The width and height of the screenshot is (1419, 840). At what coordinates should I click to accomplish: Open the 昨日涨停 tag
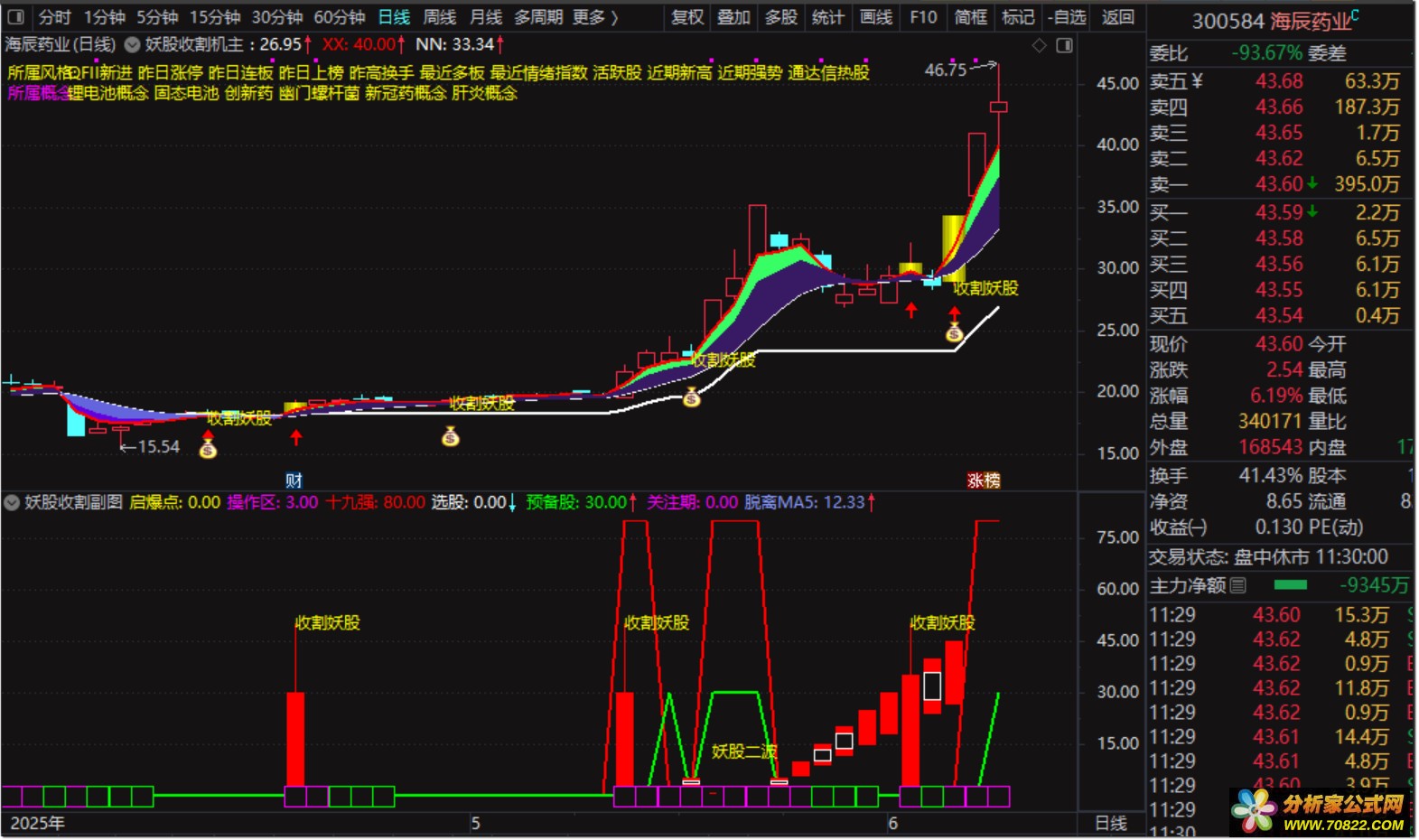[x=170, y=72]
